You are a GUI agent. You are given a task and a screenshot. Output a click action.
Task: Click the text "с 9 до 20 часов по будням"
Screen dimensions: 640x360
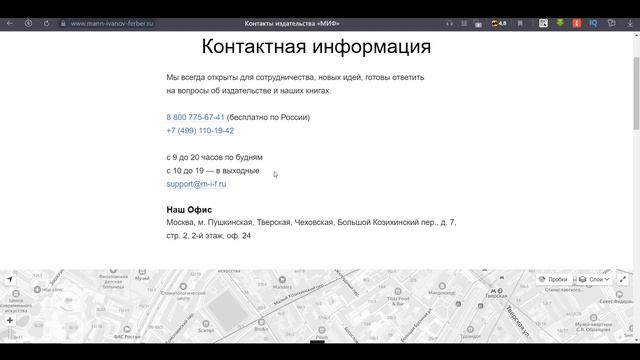(214, 157)
